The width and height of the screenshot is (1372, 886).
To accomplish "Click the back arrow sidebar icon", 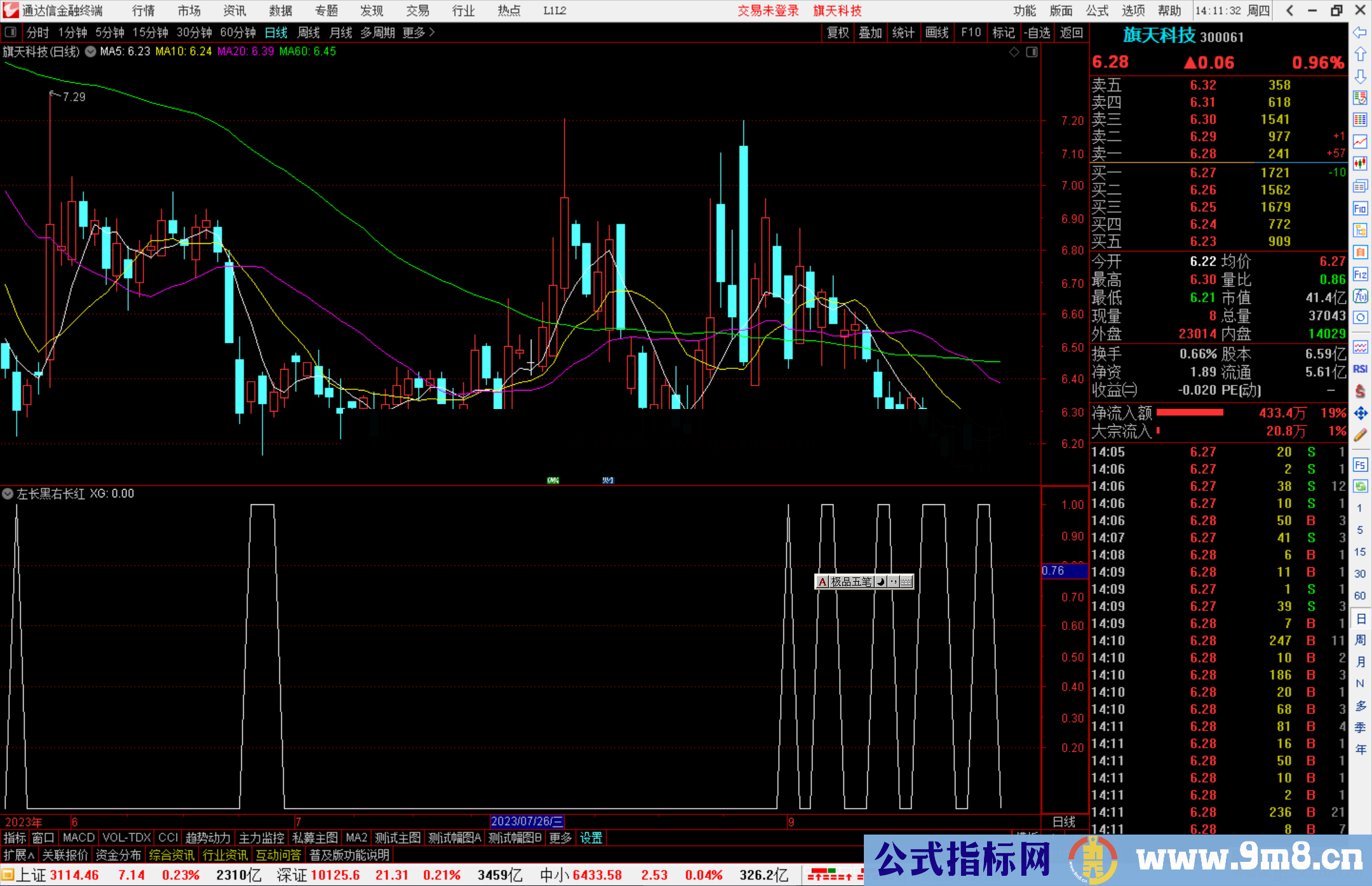I will (x=1360, y=32).
